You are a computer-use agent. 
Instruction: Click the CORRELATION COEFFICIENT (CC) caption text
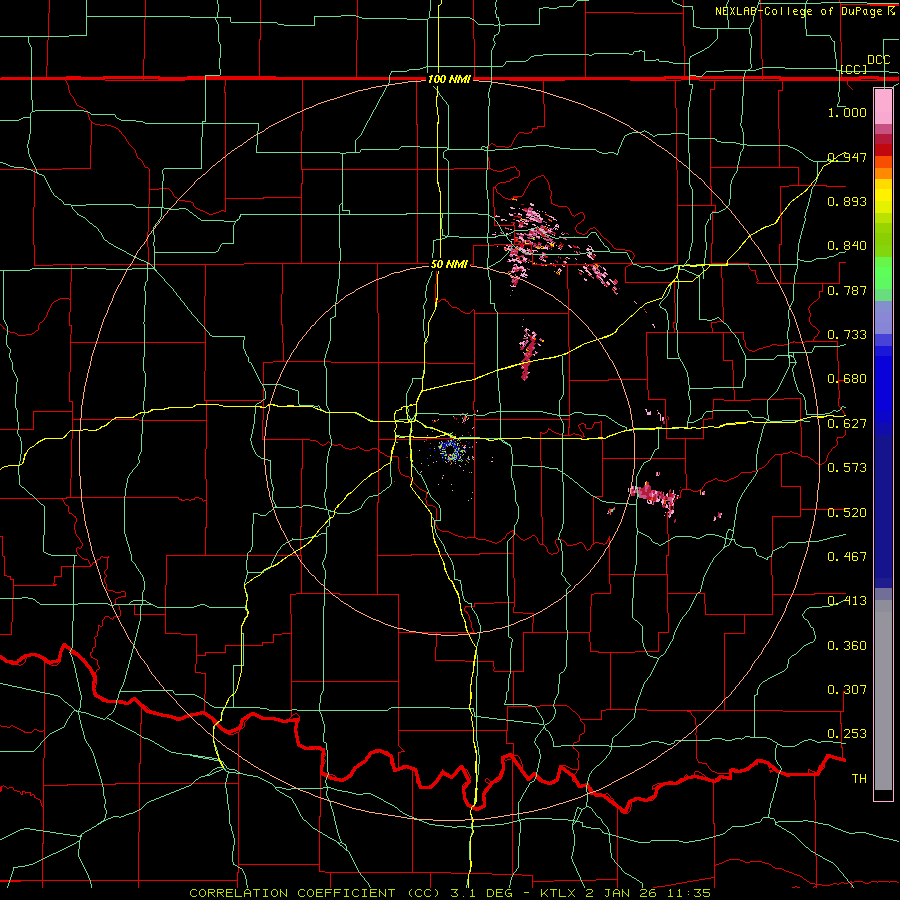click(315, 893)
